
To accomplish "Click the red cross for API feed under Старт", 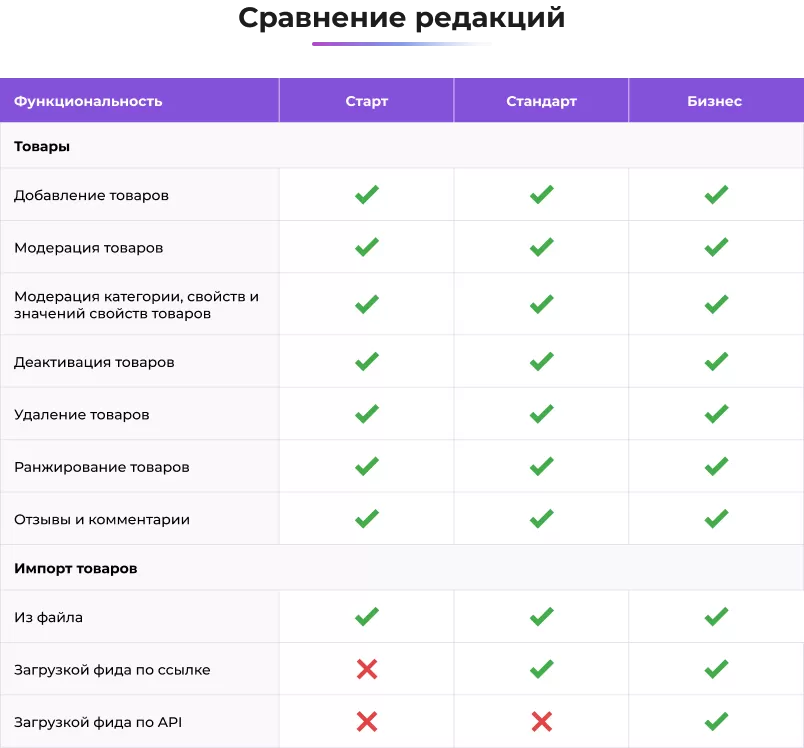I will [x=367, y=721].
